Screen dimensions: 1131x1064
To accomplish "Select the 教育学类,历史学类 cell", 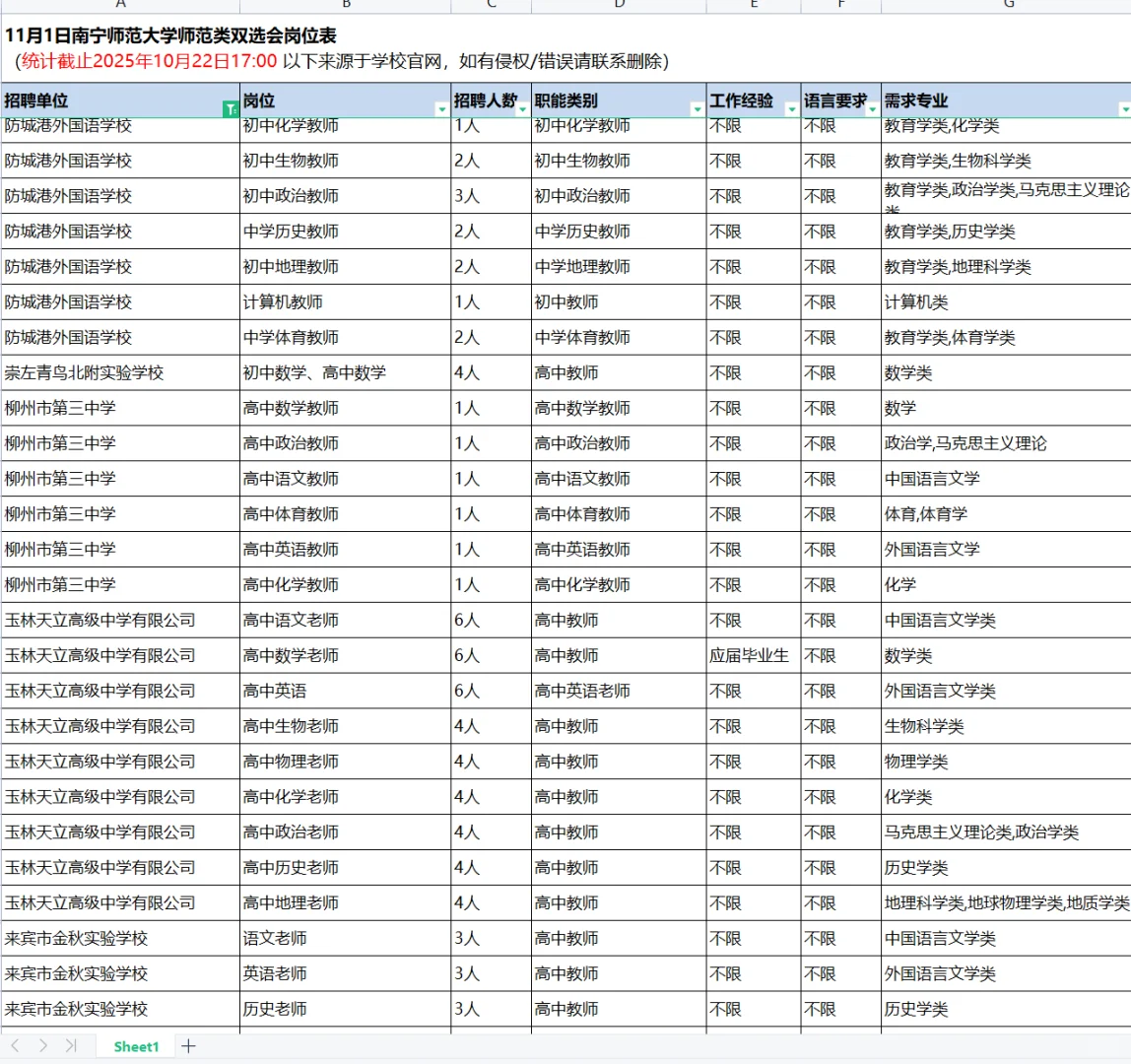I will (1006, 232).
